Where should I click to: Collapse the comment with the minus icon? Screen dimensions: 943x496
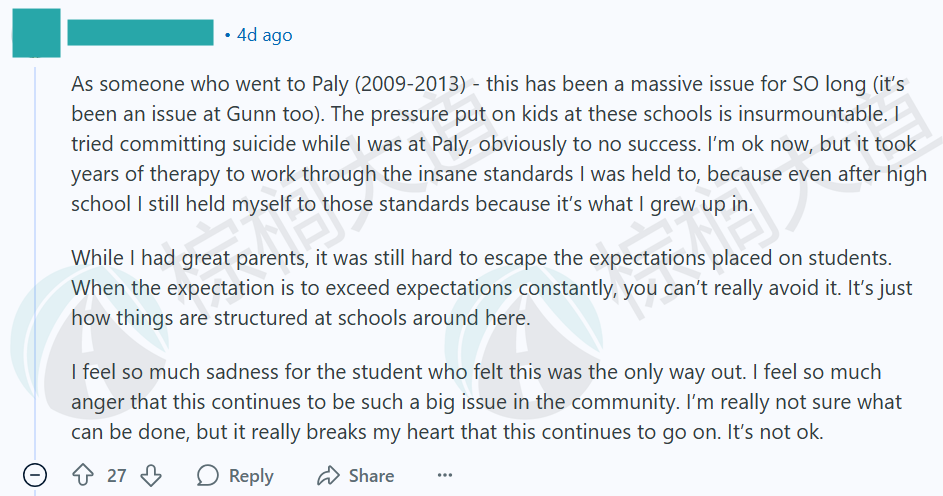coord(35,476)
